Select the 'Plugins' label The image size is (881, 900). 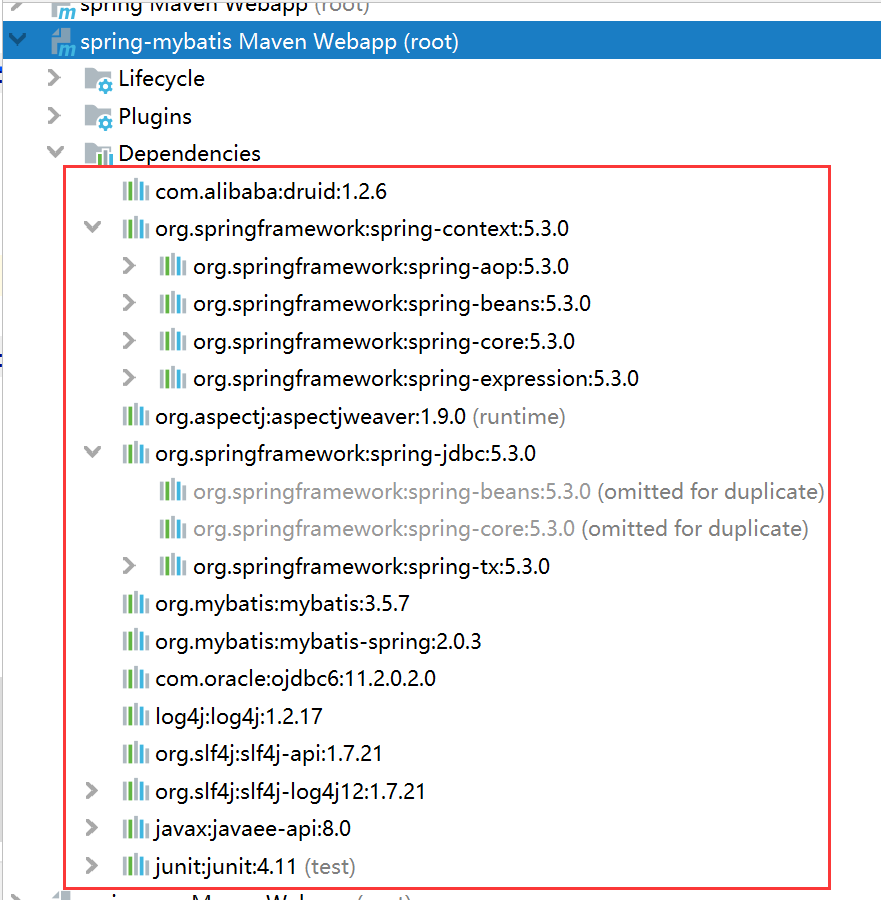coord(155,117)
